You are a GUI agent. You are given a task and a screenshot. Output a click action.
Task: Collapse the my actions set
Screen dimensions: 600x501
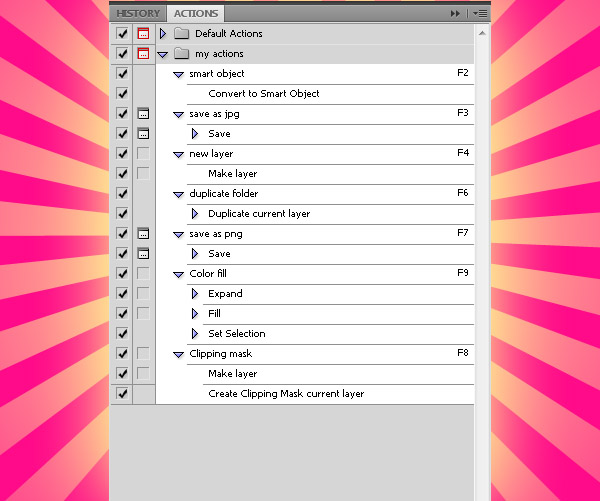[163, 55]
